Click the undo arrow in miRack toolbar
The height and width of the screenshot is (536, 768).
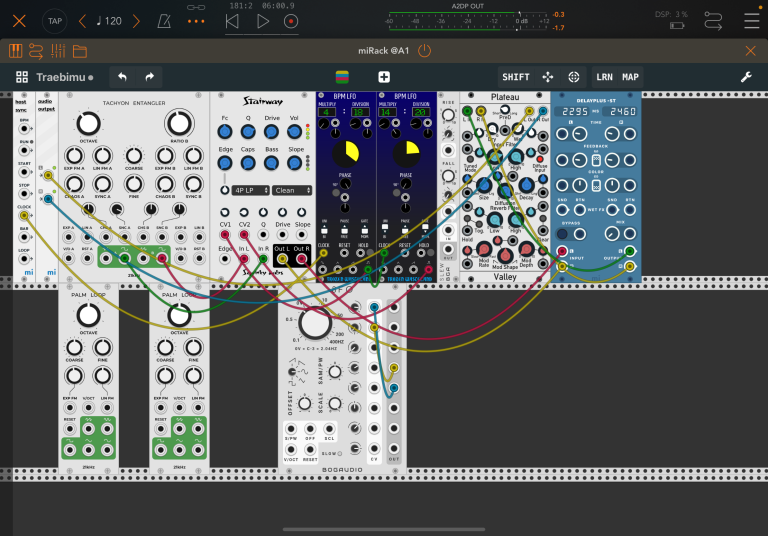click(122, 77)
